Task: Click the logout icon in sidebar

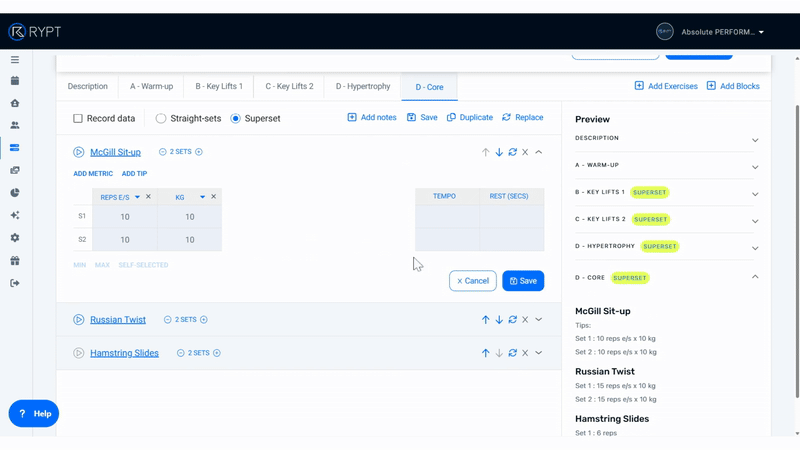Action: 15,283
